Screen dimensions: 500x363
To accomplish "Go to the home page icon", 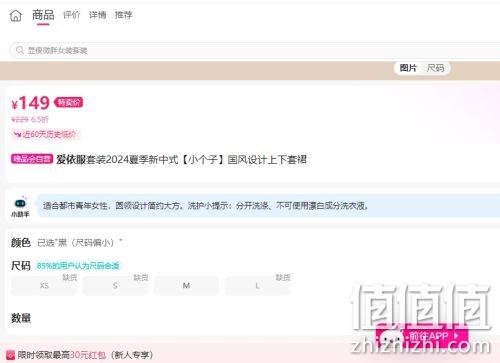I will 15,15.
